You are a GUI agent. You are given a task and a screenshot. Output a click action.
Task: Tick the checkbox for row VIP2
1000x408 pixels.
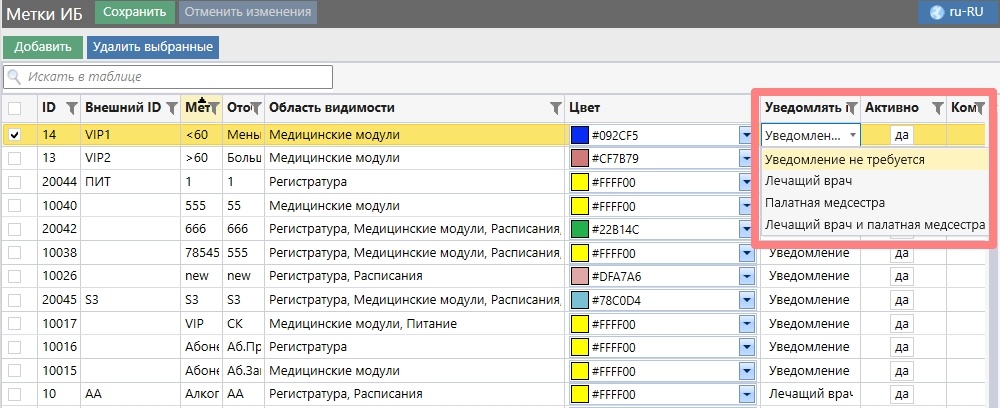click(15, 158)
